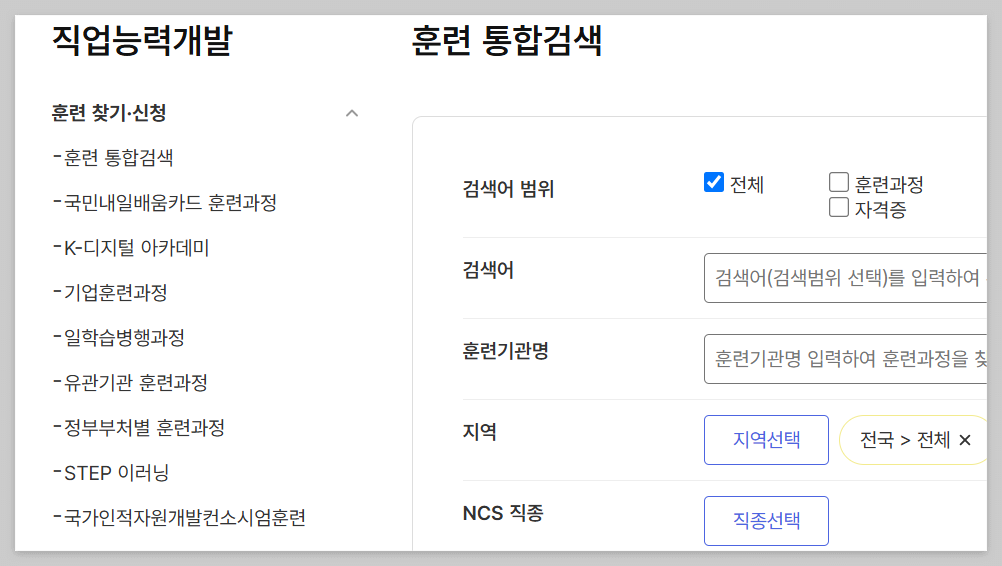The image size is (1002, 566).
Task: Click the 훈련 찾기·신청 section heading
Action: 109,113
